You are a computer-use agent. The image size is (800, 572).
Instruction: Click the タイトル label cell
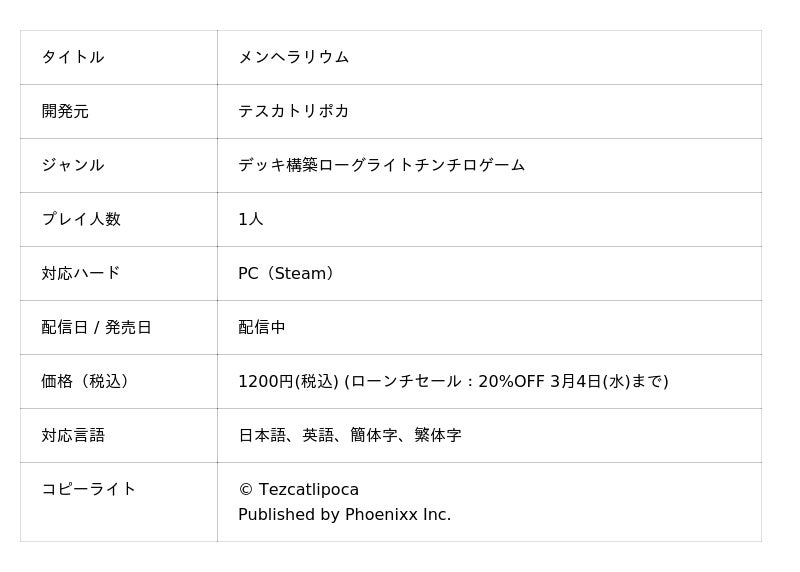[73, 57]
